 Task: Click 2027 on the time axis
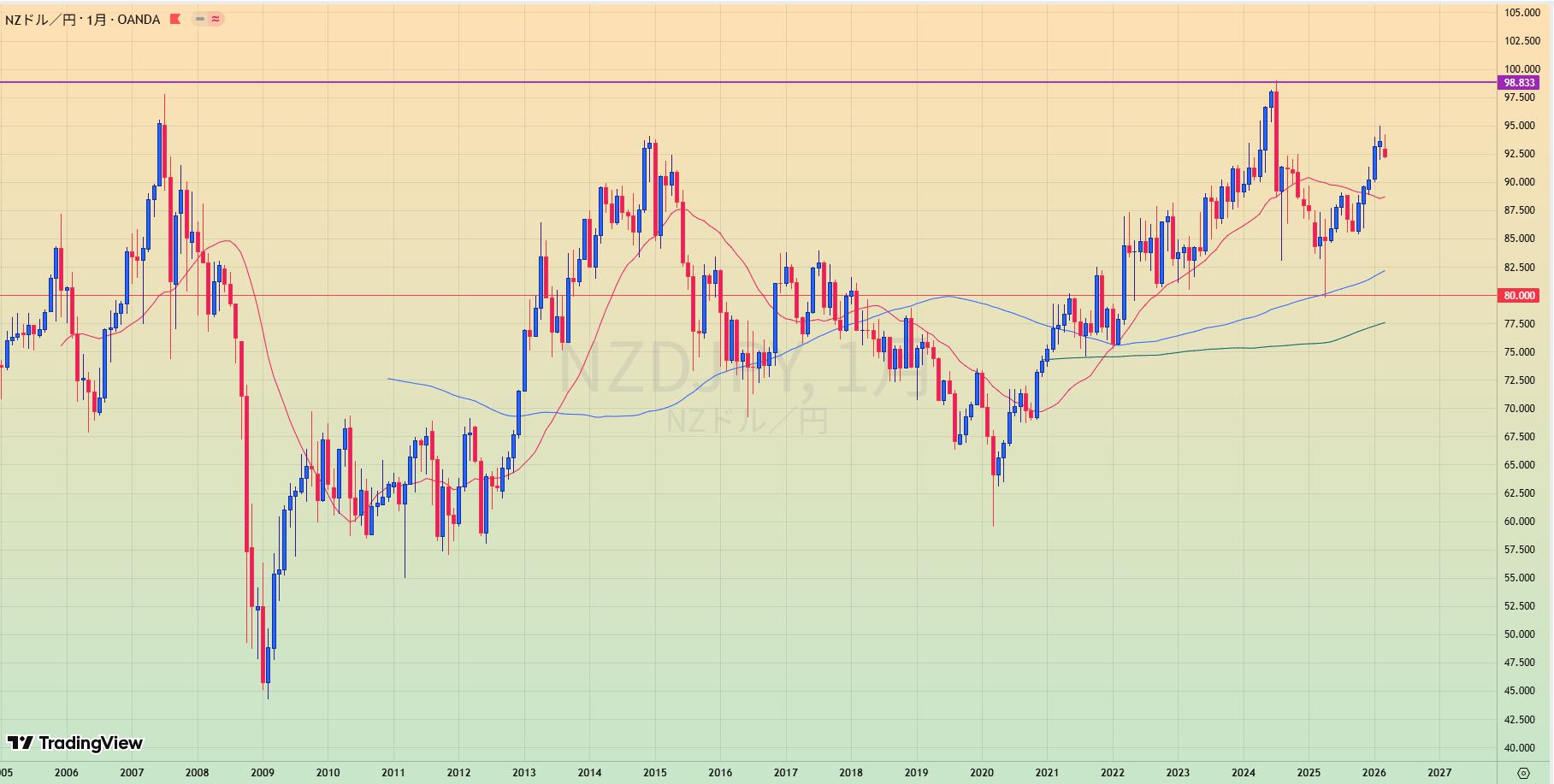(x=1439, y=773)
